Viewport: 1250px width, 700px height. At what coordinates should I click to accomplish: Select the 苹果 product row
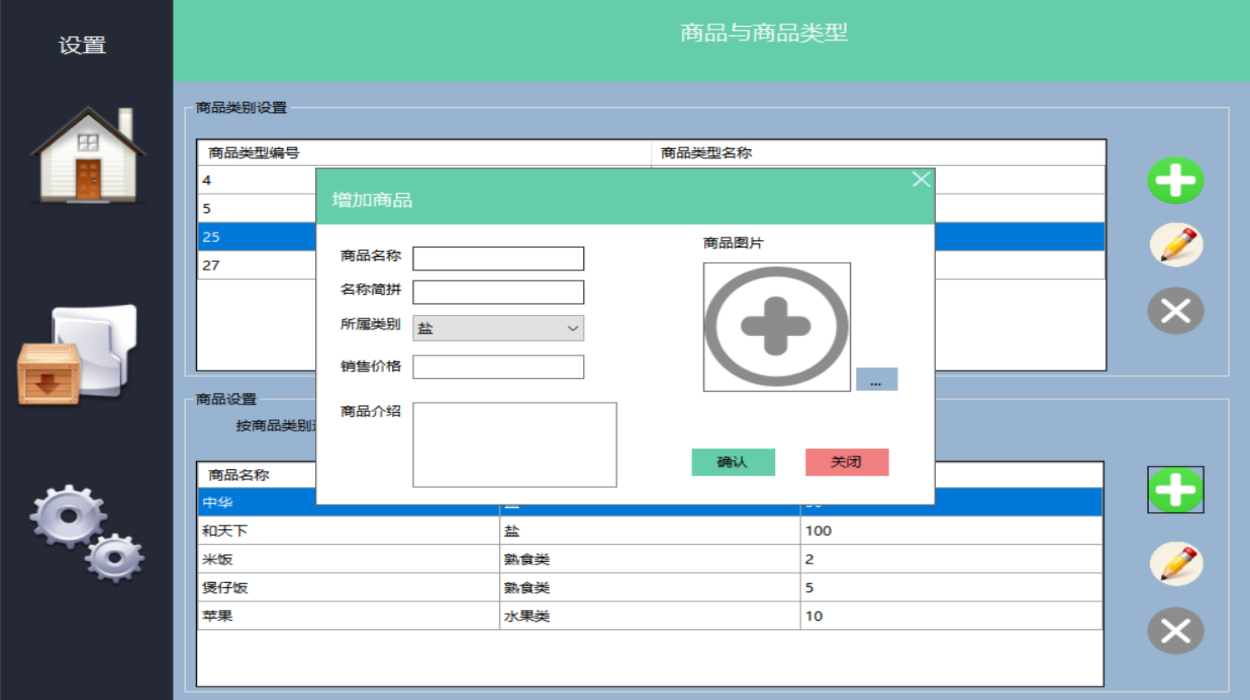[650, 616]
